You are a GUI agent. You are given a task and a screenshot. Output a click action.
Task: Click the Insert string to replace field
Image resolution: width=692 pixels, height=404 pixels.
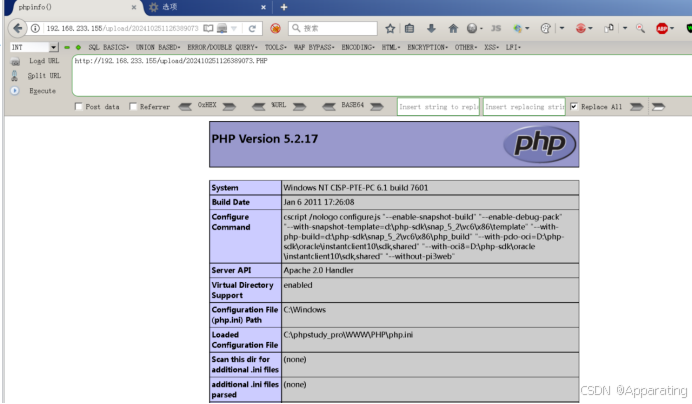[x=438, y=107]
